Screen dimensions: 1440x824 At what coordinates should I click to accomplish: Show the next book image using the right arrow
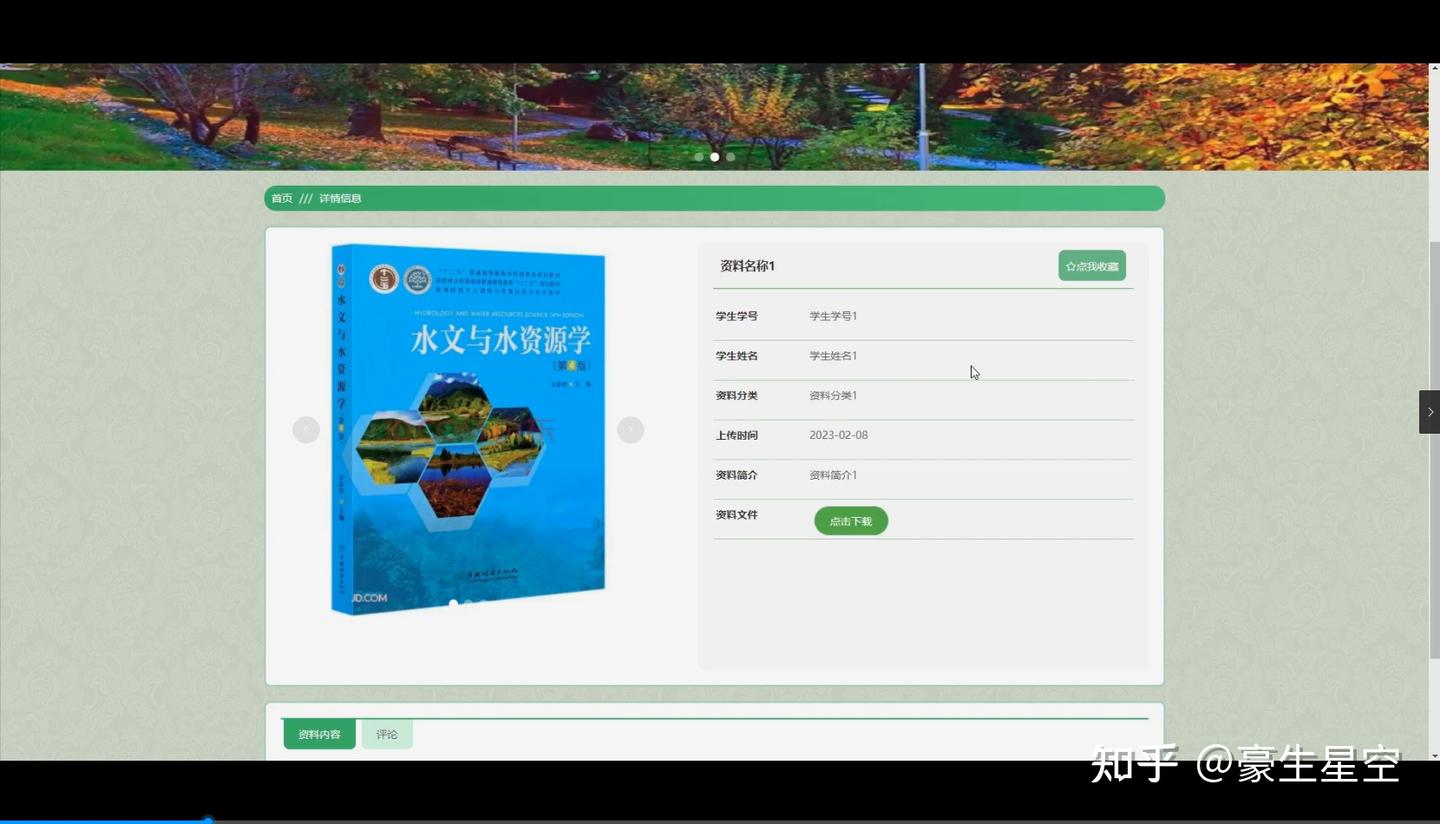pos(630,430)
